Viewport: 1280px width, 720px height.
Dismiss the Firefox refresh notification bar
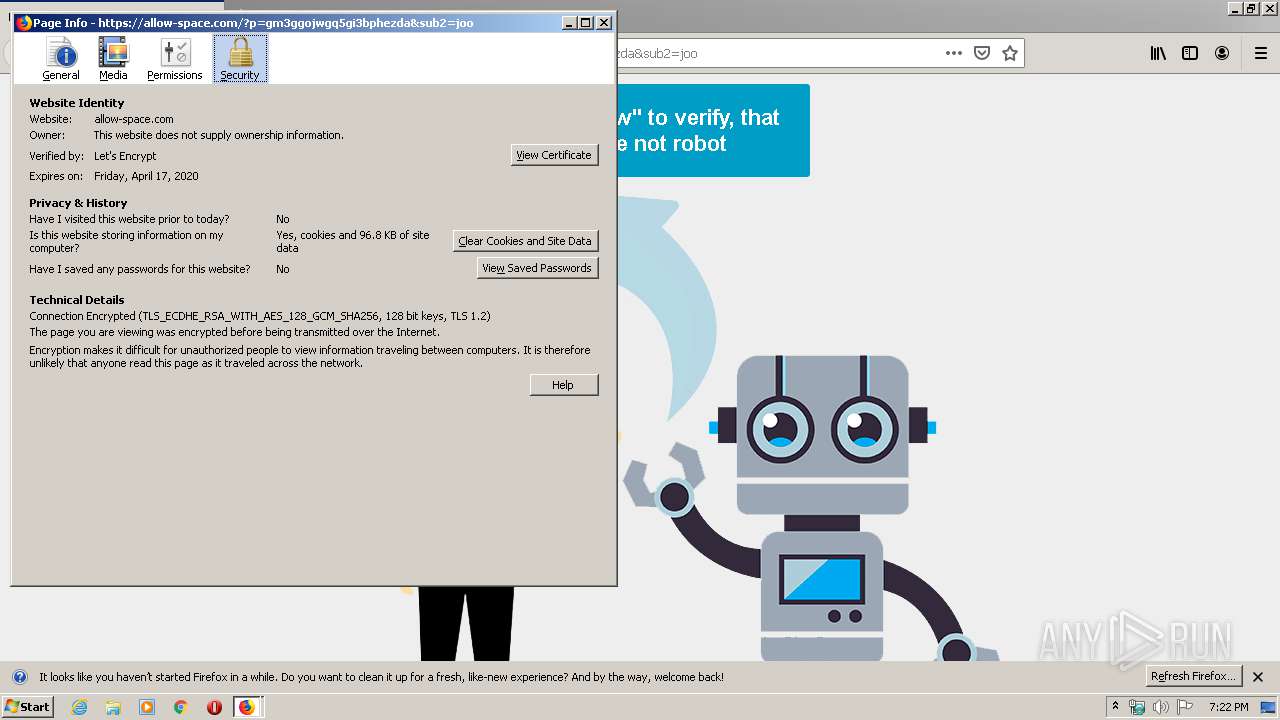[x=1258, y=677]
